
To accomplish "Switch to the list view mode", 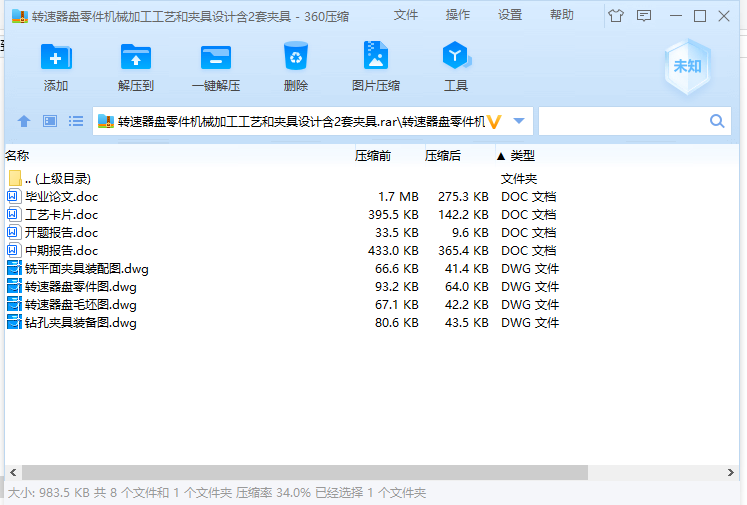I will (76, 121).
